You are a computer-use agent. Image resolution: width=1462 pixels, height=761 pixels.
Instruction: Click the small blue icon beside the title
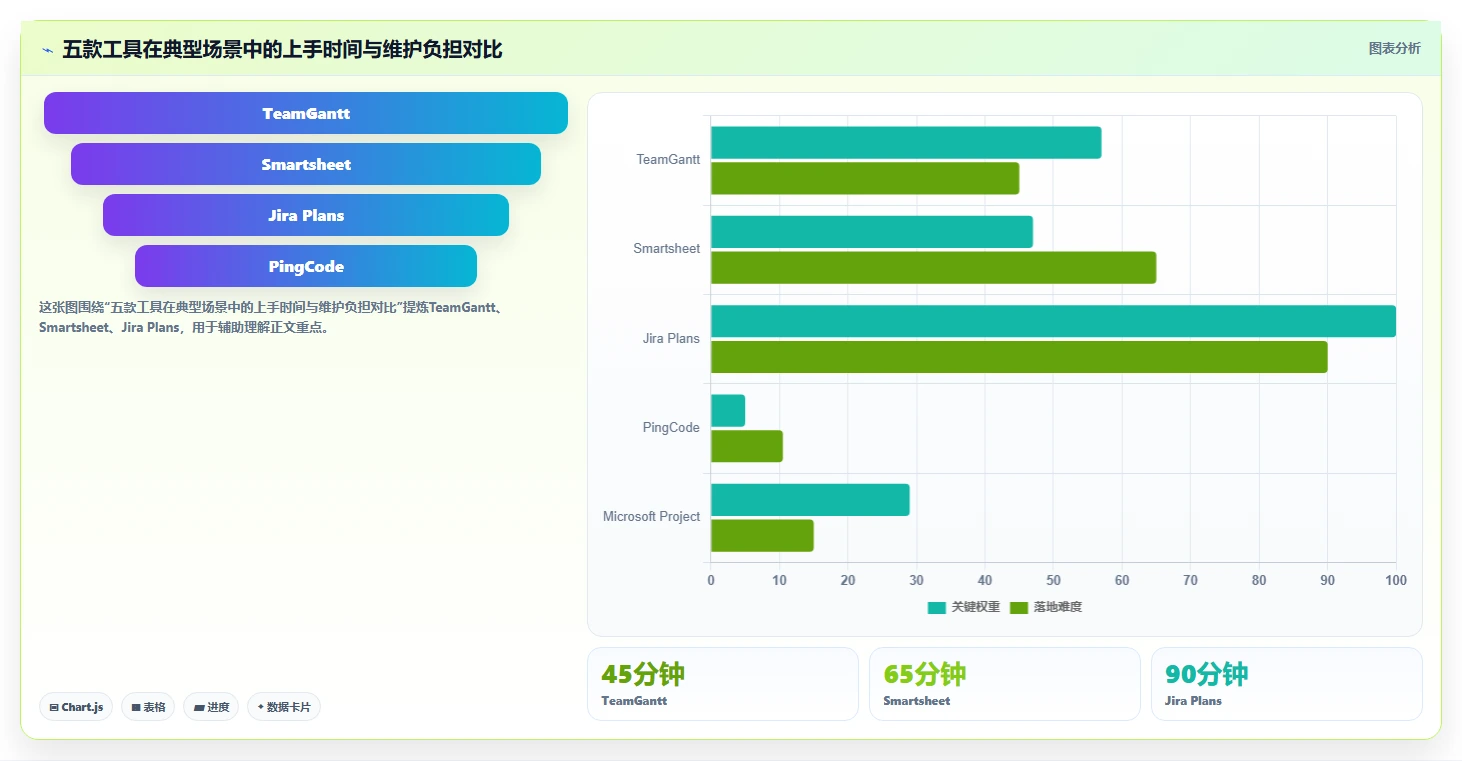click(x=47, y=50)
